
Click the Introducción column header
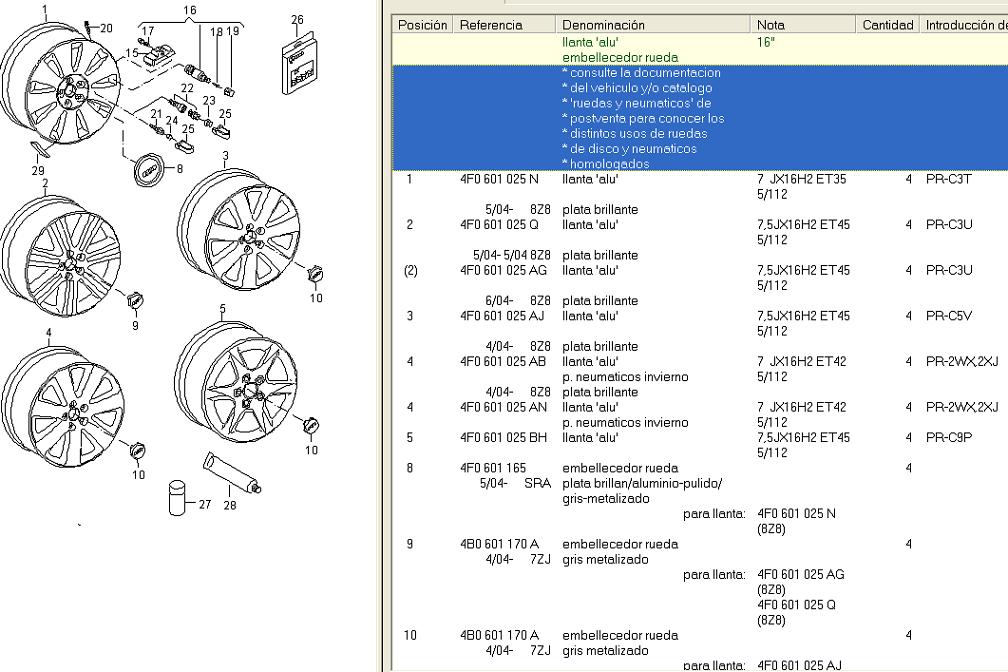tap(964, 25)
